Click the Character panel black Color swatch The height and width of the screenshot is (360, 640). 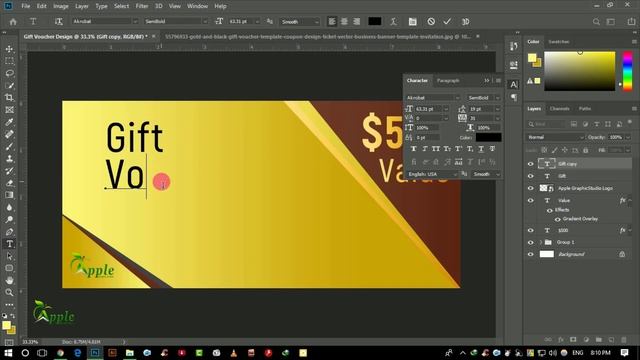[489, 138]
